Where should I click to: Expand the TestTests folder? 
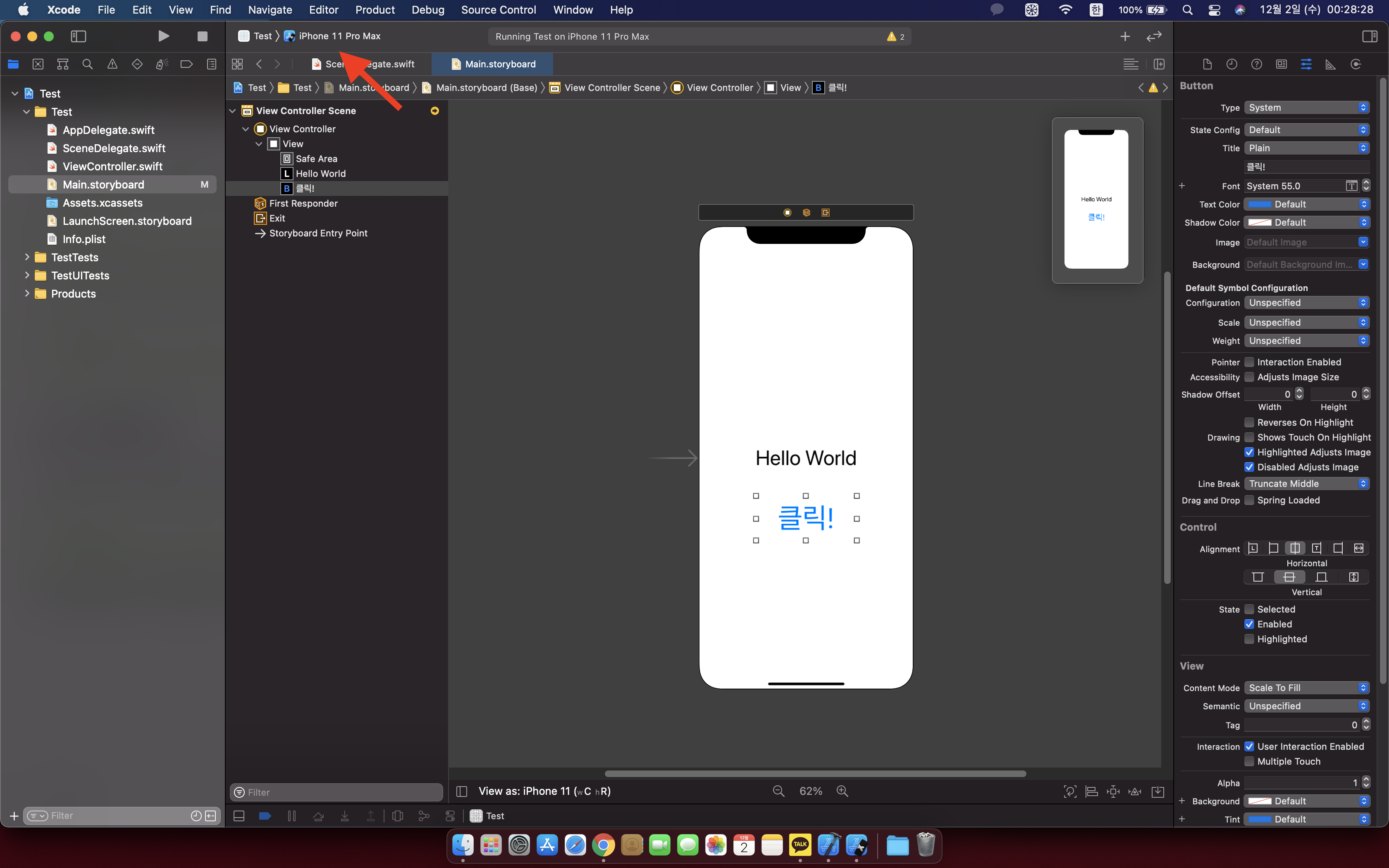pyautogui.click(x=26, y=257)
